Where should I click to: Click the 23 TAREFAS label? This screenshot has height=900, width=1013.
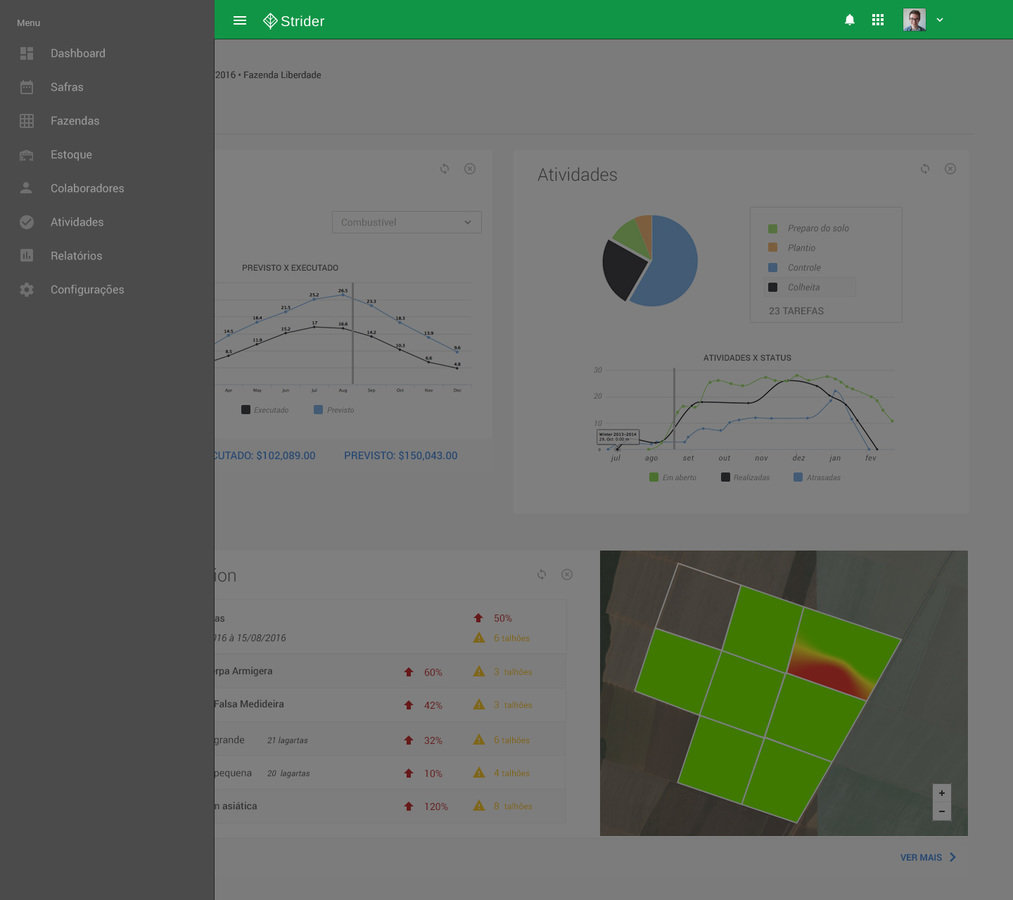pyautogui.click(x=796, y=311)
